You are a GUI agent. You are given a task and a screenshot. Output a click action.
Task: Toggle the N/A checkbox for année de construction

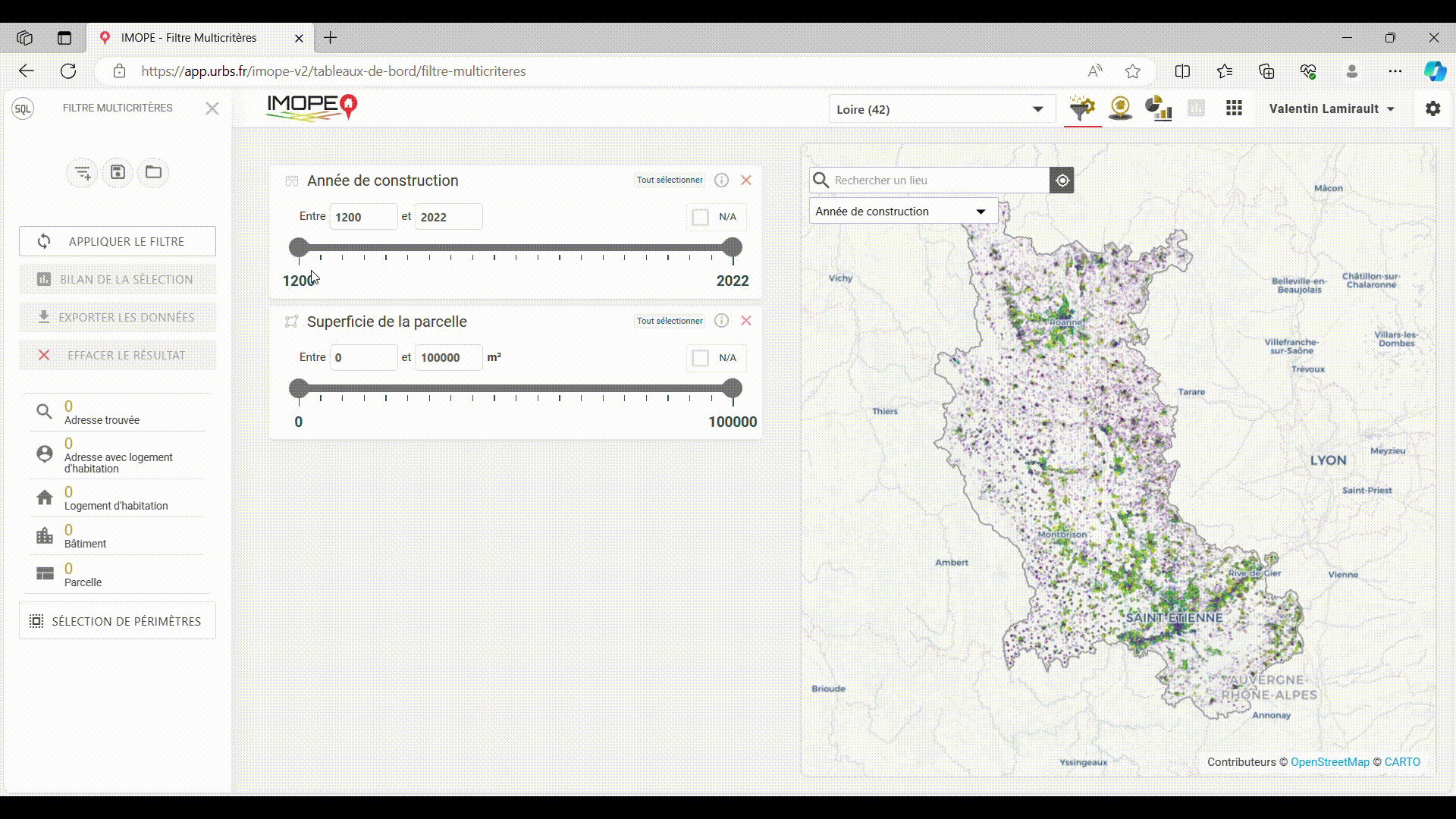click(700, 217)
